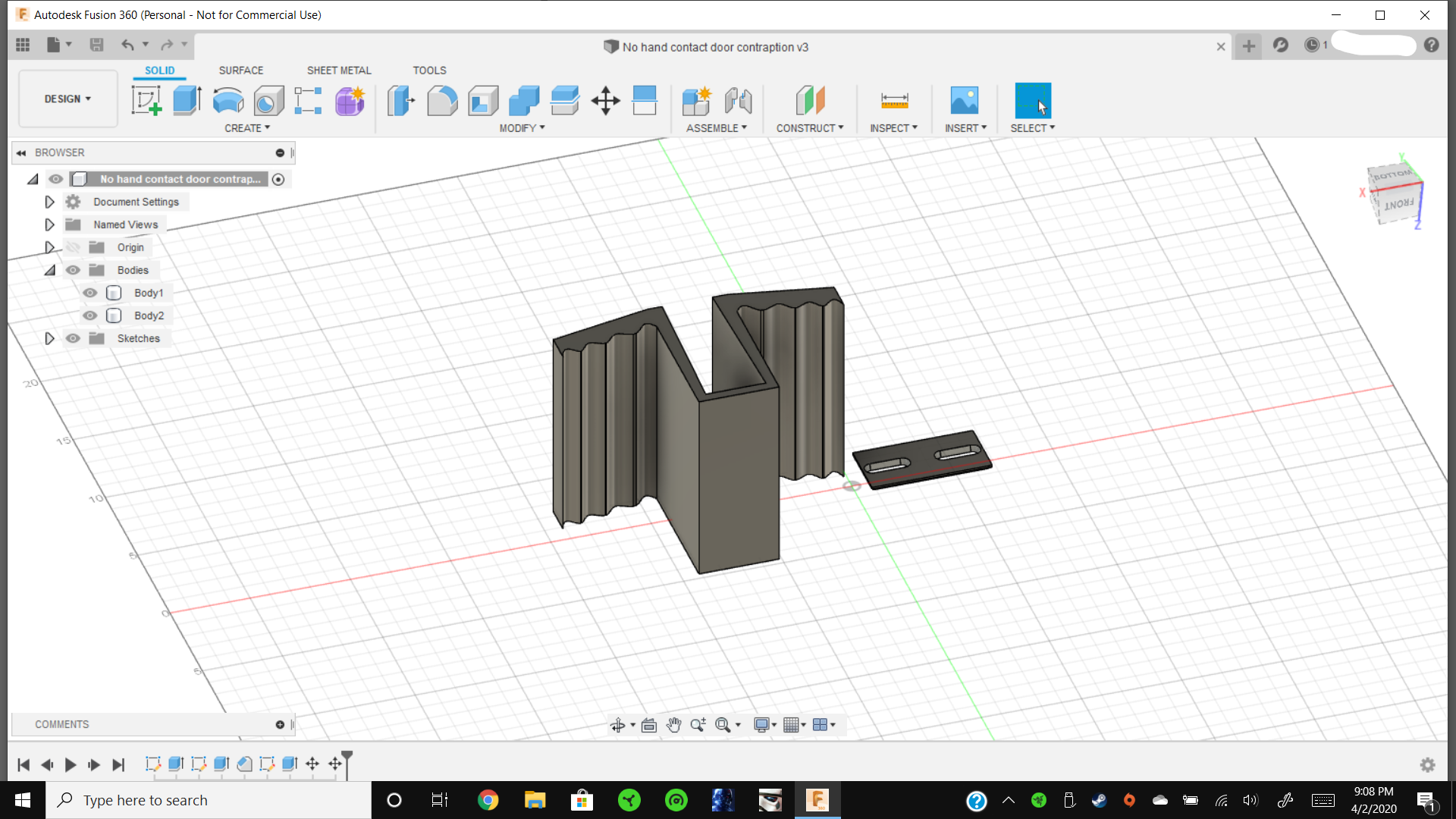Screen dimensions: 1456x819
Task: Click the timeline history marker
Action: tap(347, 764)
